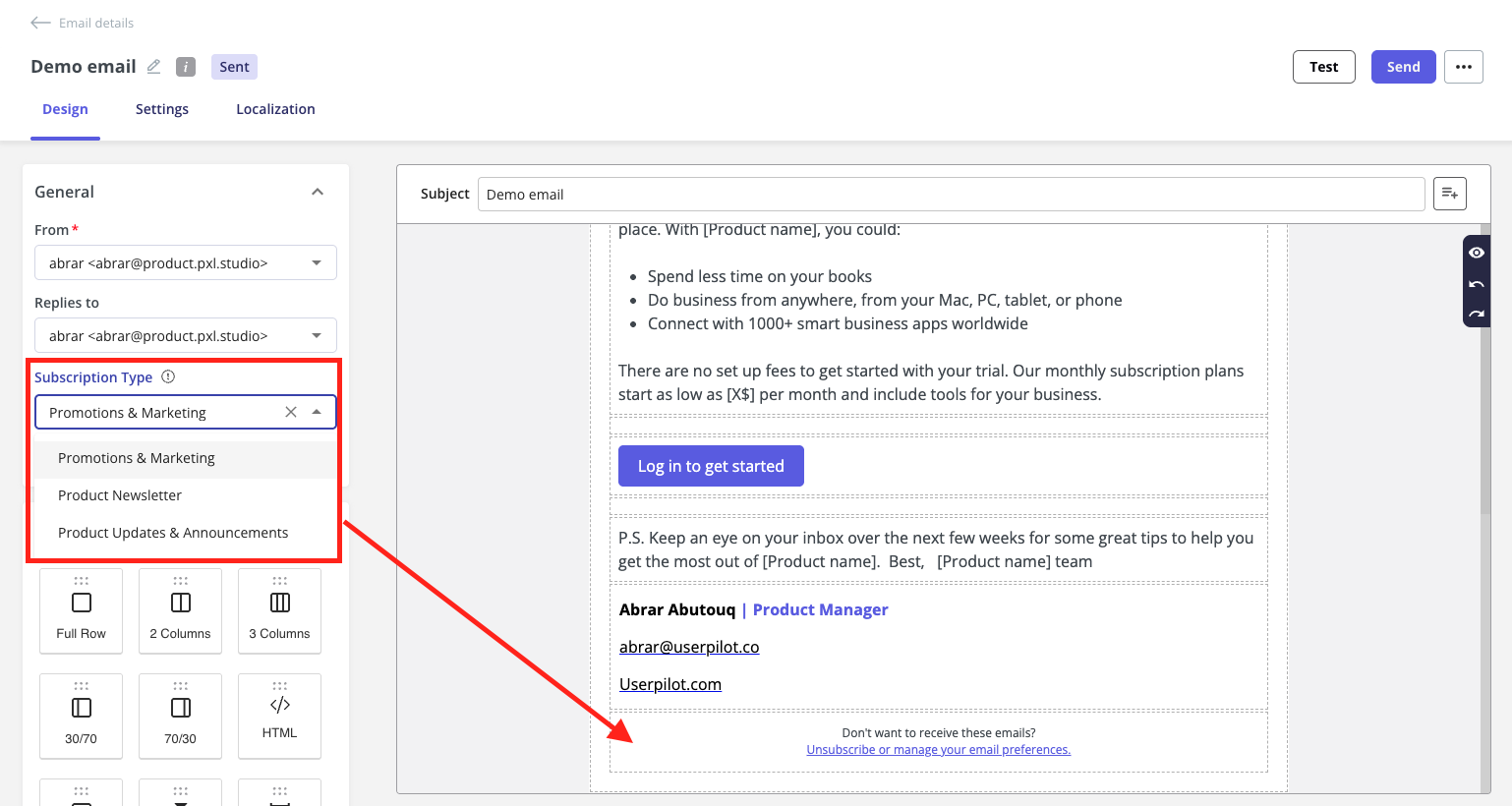Toggle preview with the eye icon
Viewport: 1512px width, 806px height.
click(x=1477, y=253)
